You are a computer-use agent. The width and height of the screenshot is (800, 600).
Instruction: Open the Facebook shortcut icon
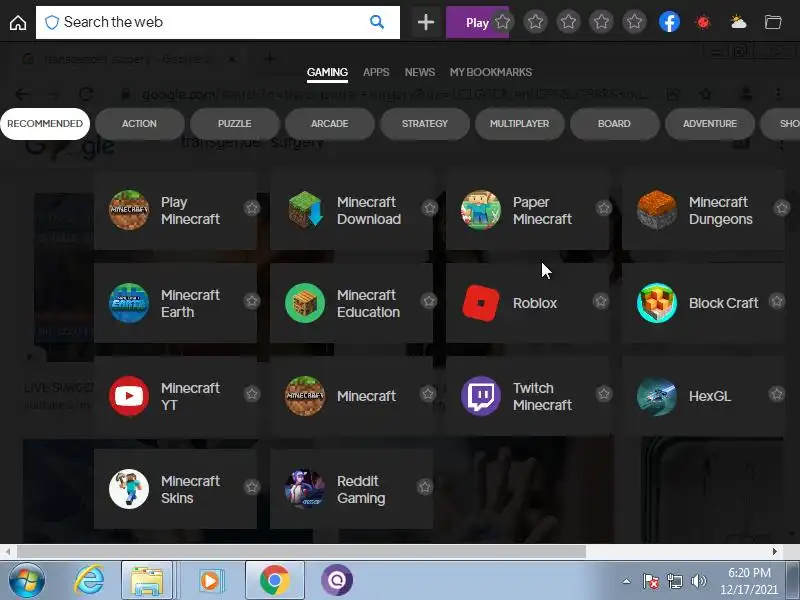click(669, 22)
